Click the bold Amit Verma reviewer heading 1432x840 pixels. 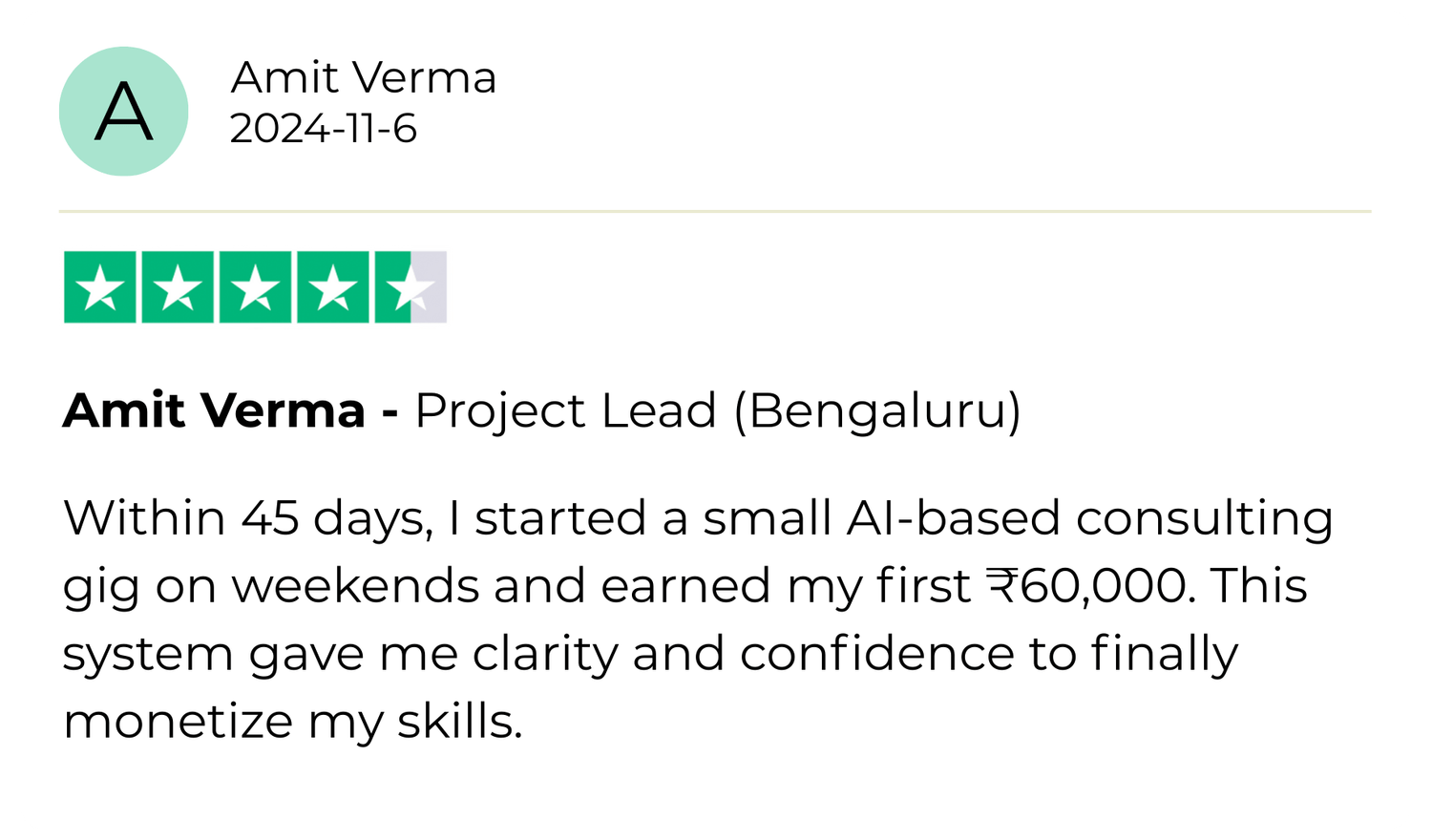214,410
